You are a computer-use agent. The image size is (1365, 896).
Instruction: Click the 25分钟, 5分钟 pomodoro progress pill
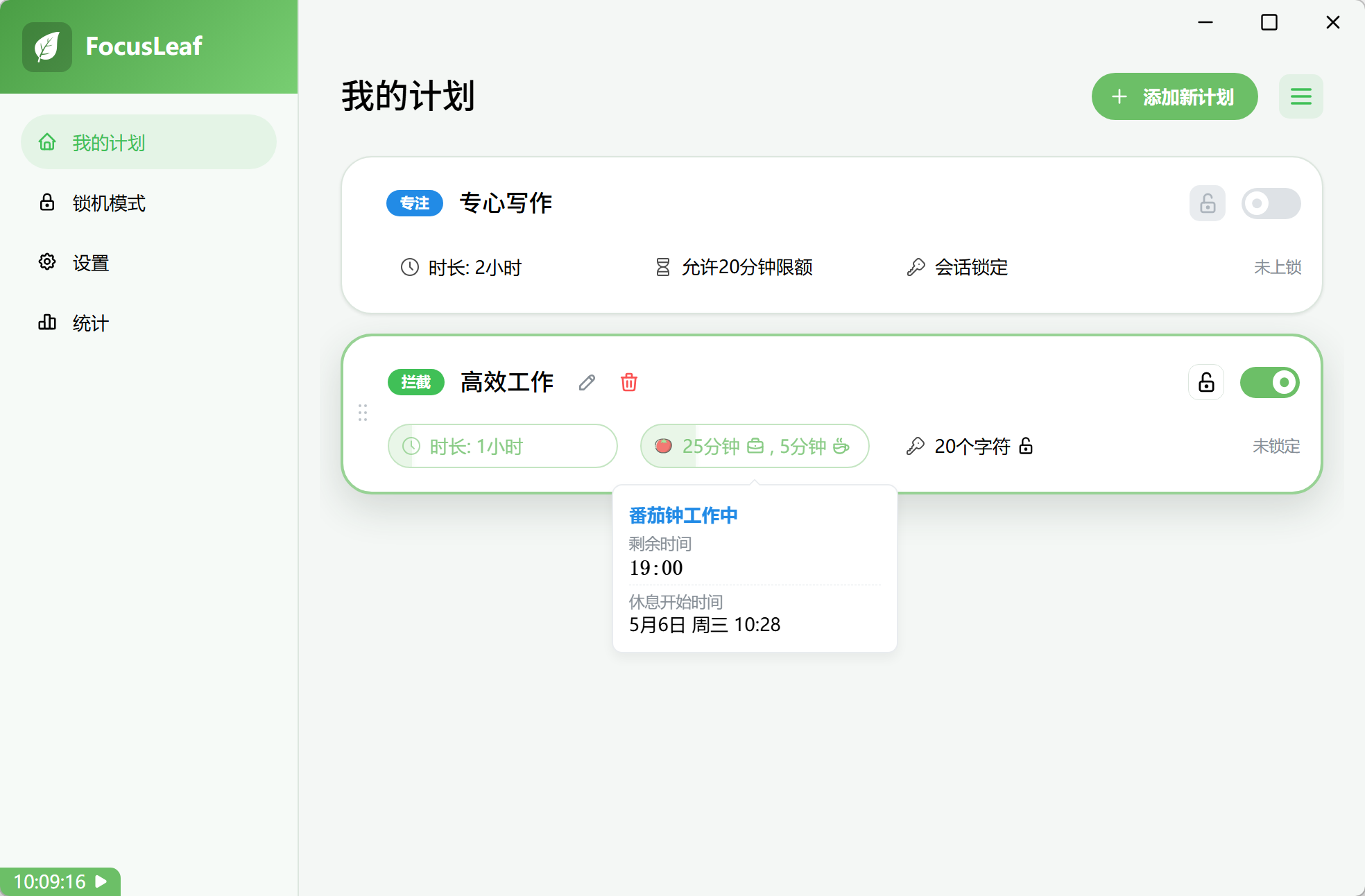click(755, 446)
